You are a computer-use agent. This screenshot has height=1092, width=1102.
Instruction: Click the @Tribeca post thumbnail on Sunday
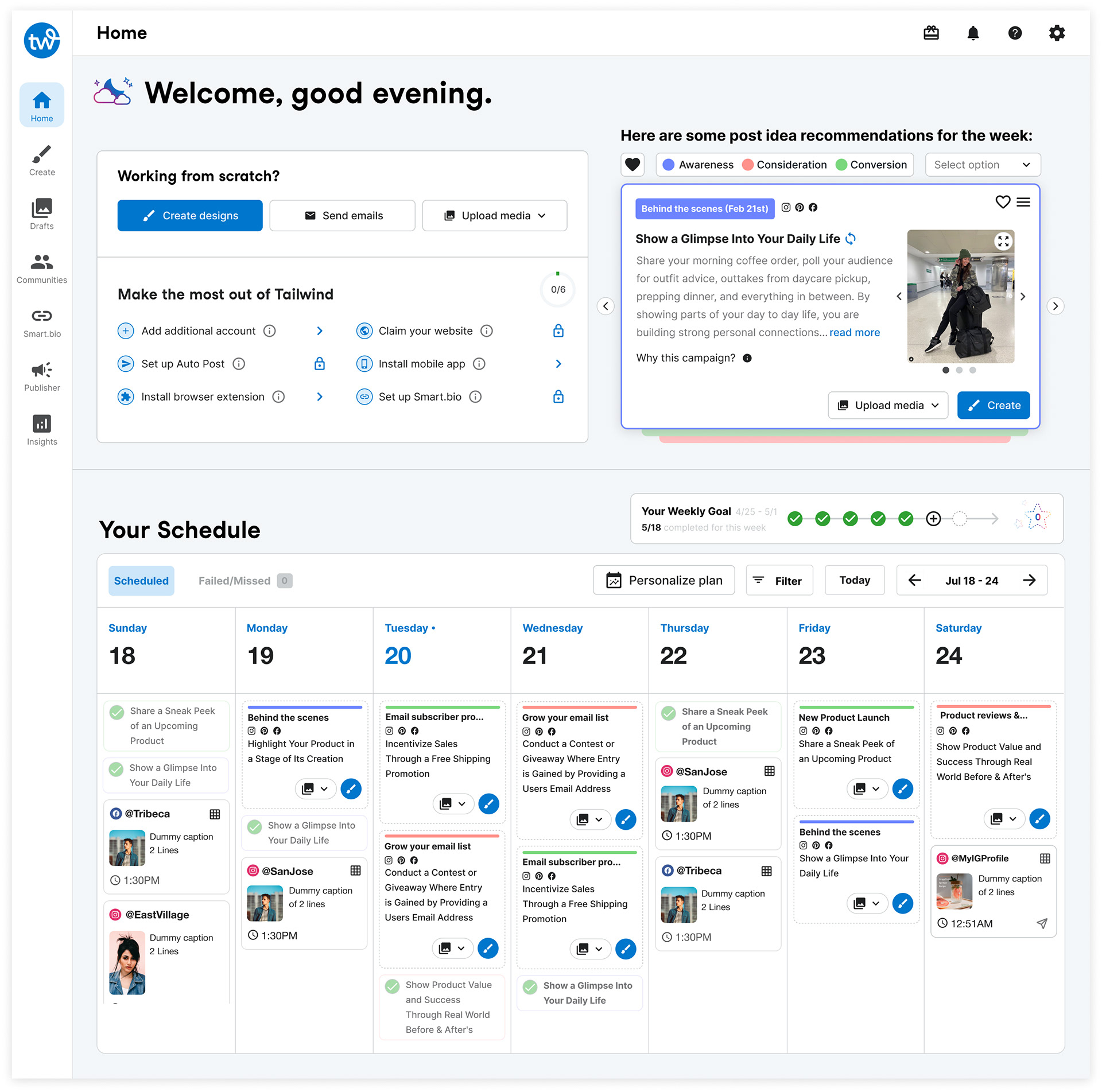coord(127,848)
